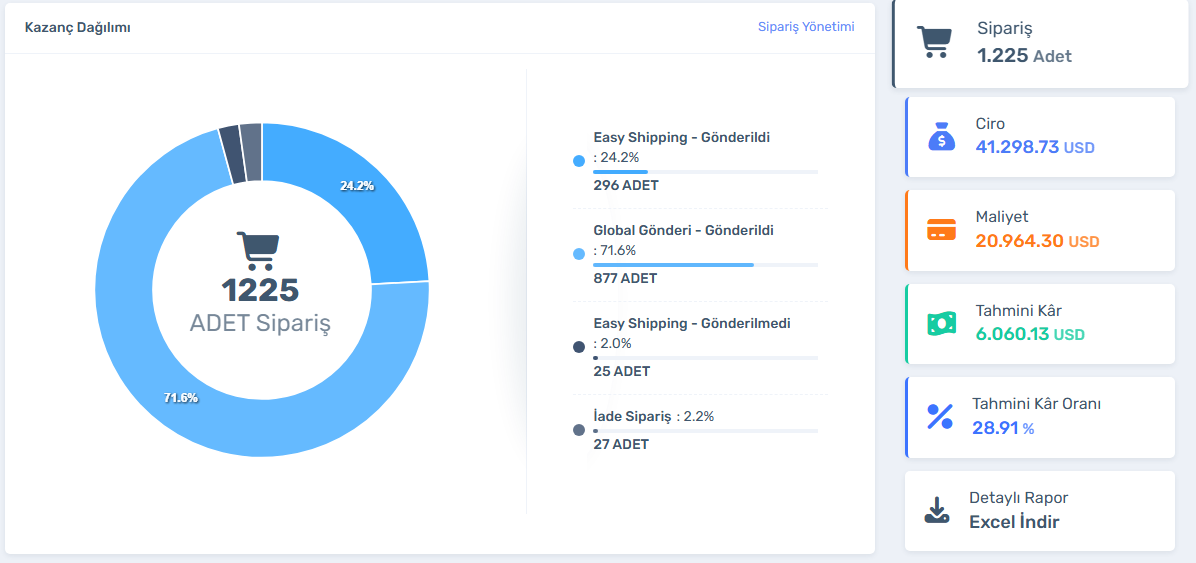Toggle the İade Sipariş legend dot

(578, 430)
